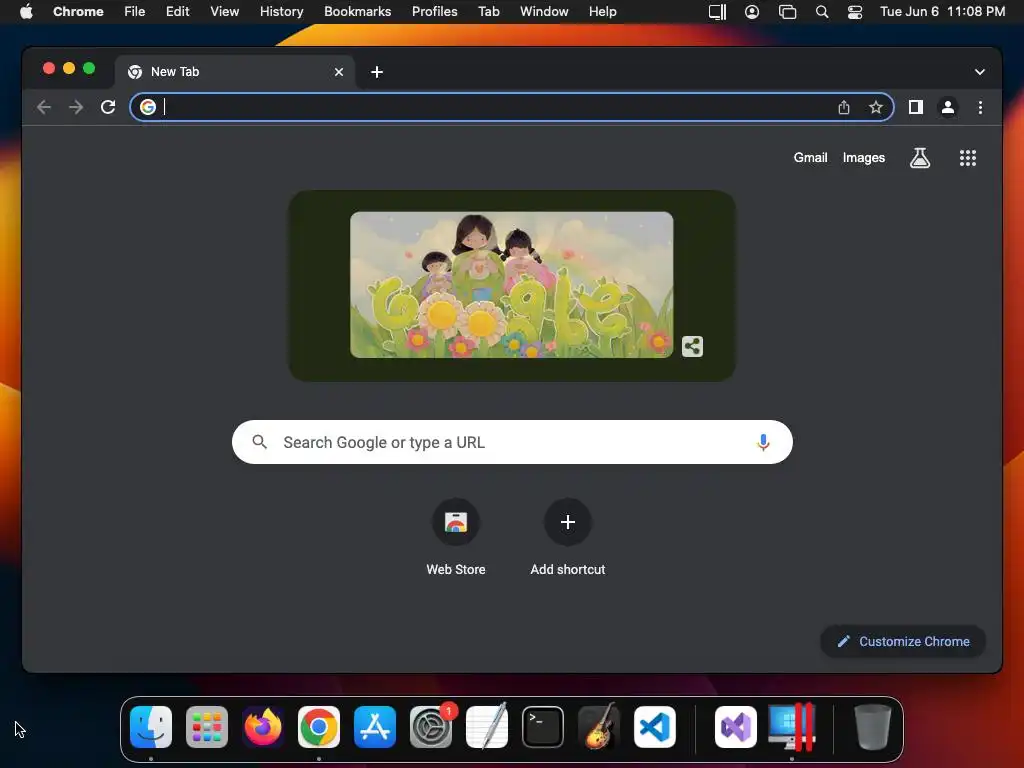Screen dimensions: 1024x768
Task: Open the Window menu
Action: pos(544,12)
